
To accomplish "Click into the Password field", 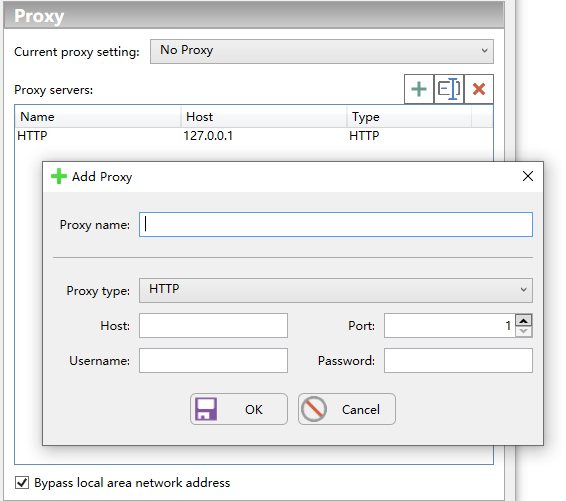I will pos(458,361).
